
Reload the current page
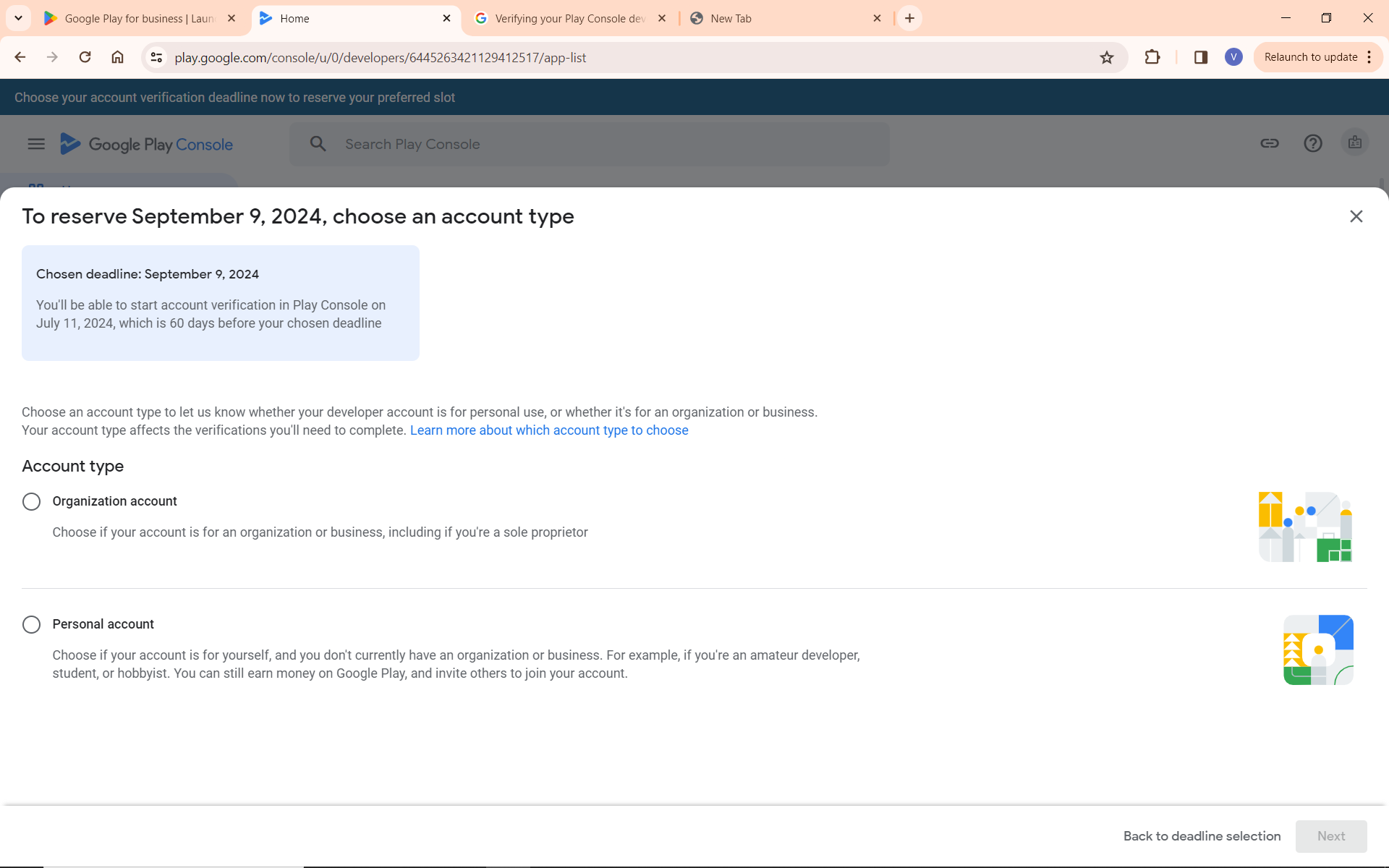coord(85,57)
